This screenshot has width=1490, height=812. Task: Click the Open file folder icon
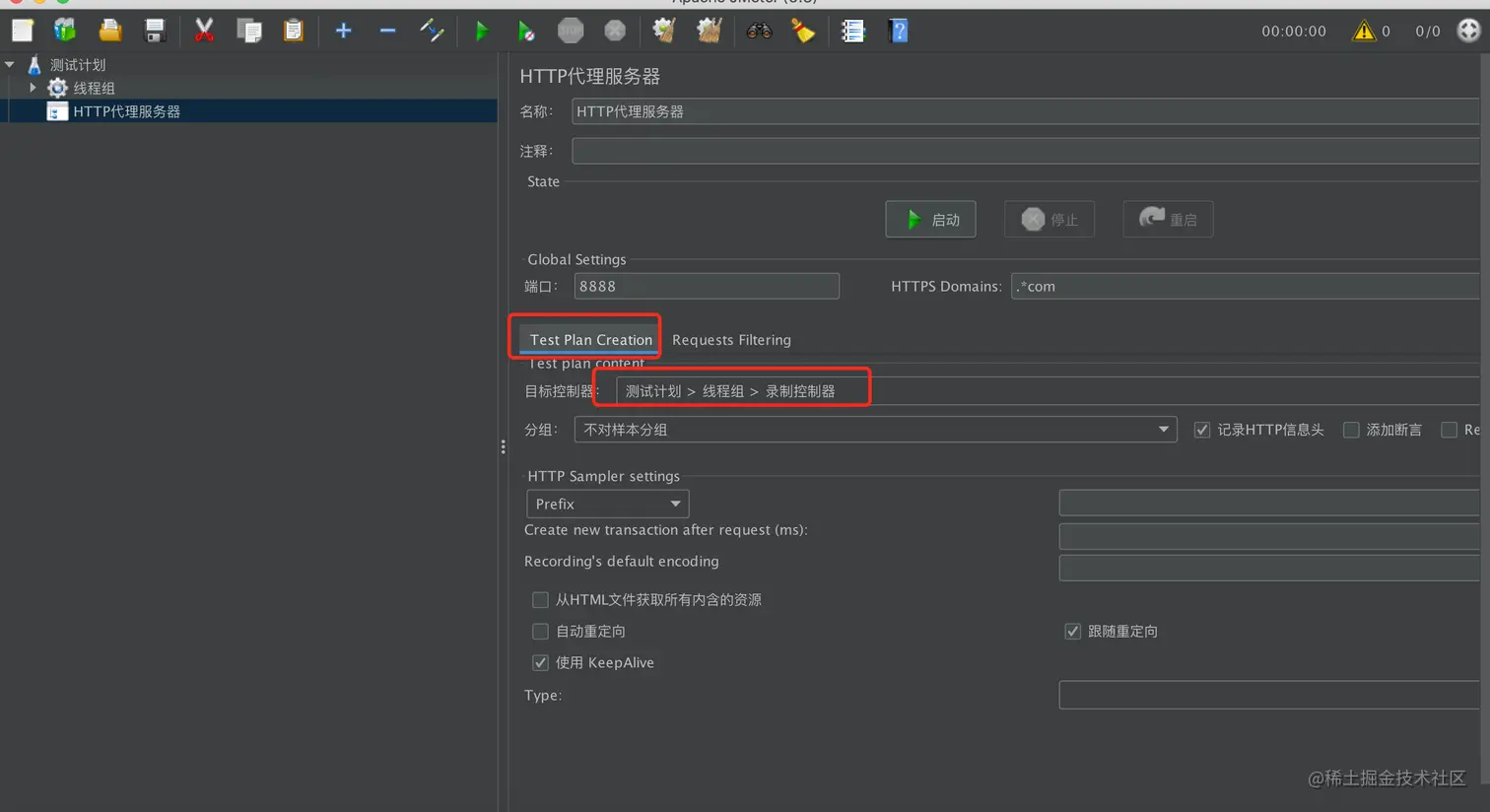pyautogui.click(x=110, y=31)
